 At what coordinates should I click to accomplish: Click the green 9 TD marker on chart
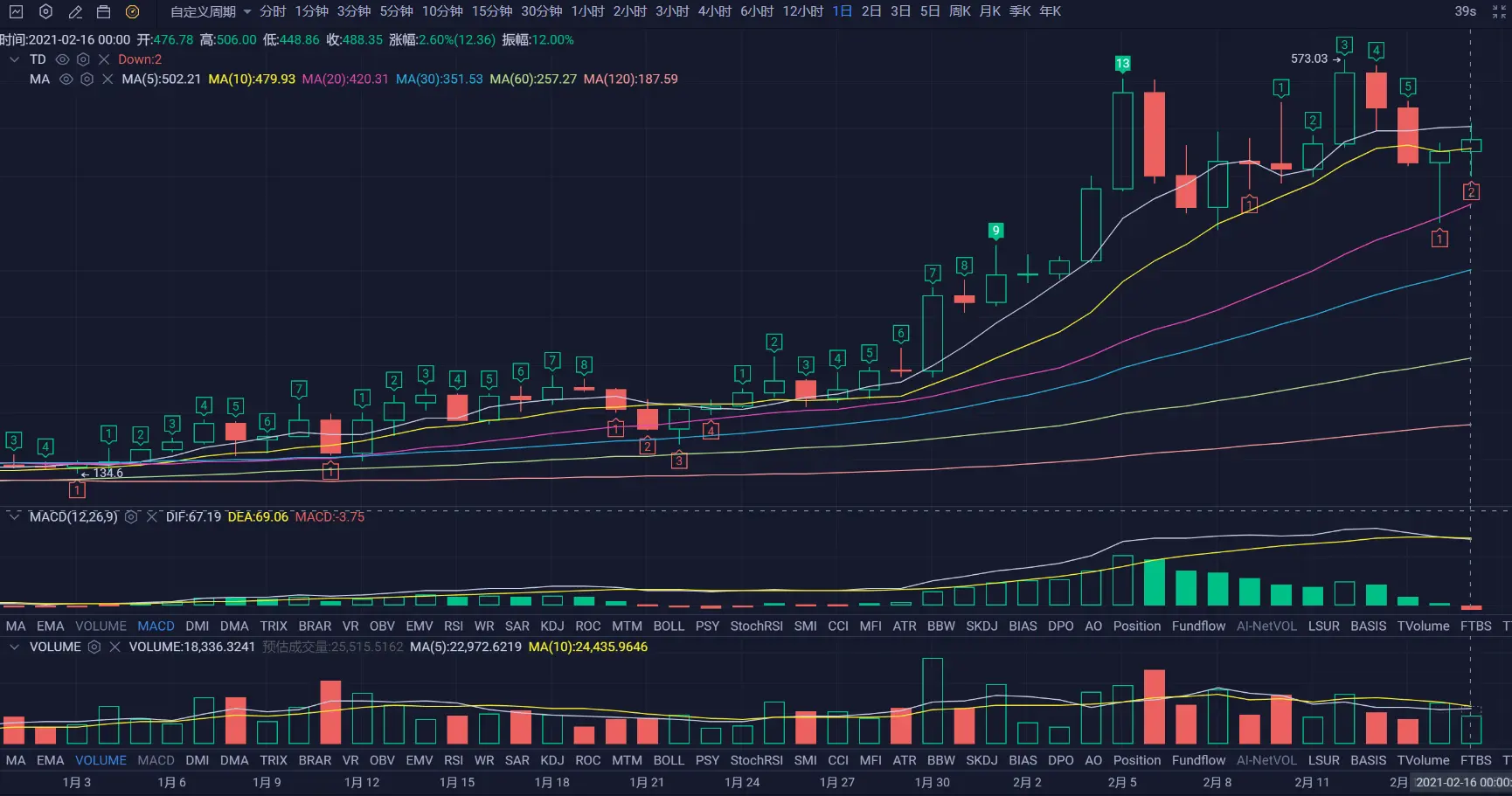point(995,231)
